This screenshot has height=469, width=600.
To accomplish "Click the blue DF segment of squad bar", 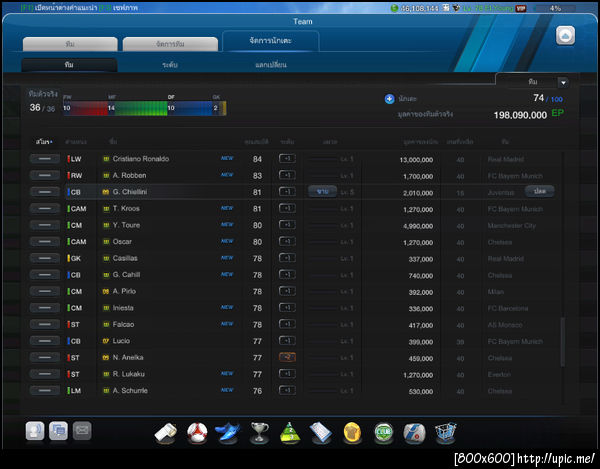I will coord(190,108).
